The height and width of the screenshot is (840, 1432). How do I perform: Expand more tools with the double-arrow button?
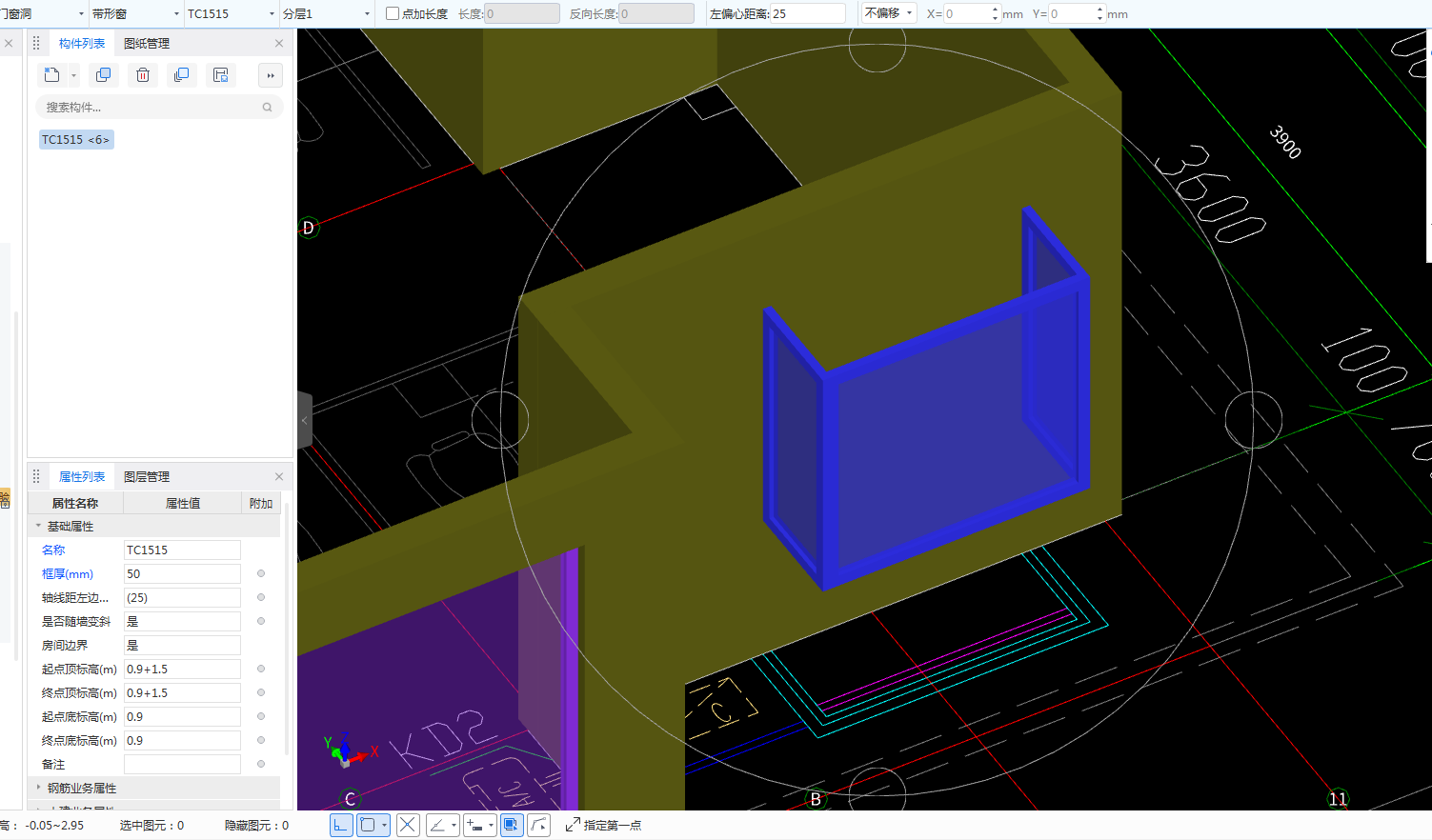(271, 75)
